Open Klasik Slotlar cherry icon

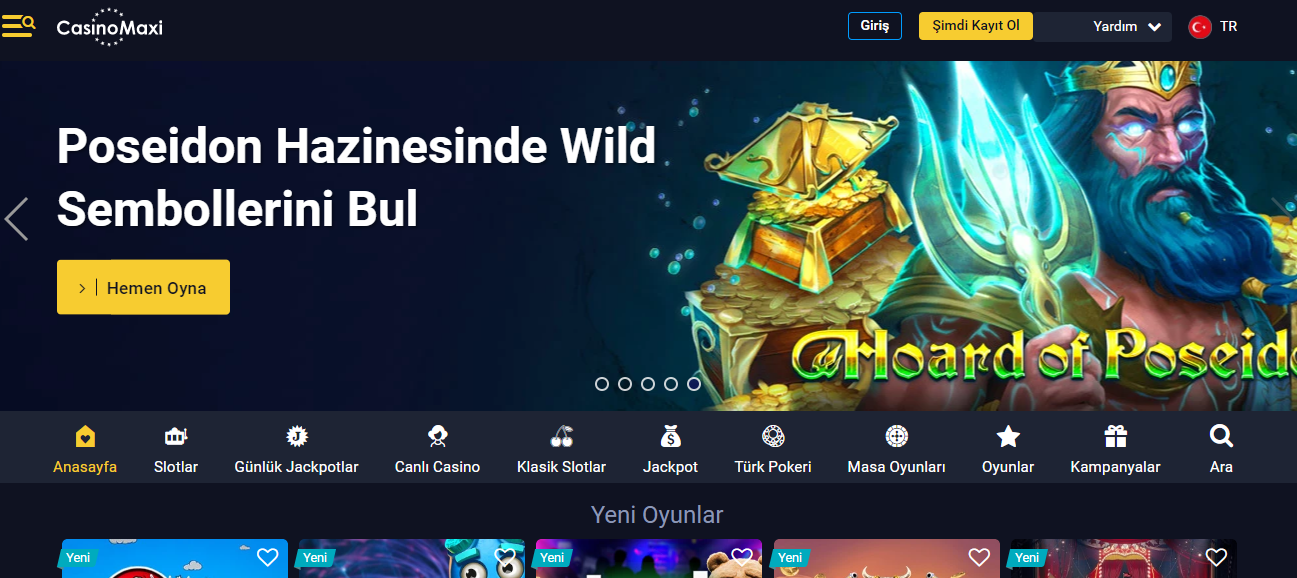[x=562, y=437]
